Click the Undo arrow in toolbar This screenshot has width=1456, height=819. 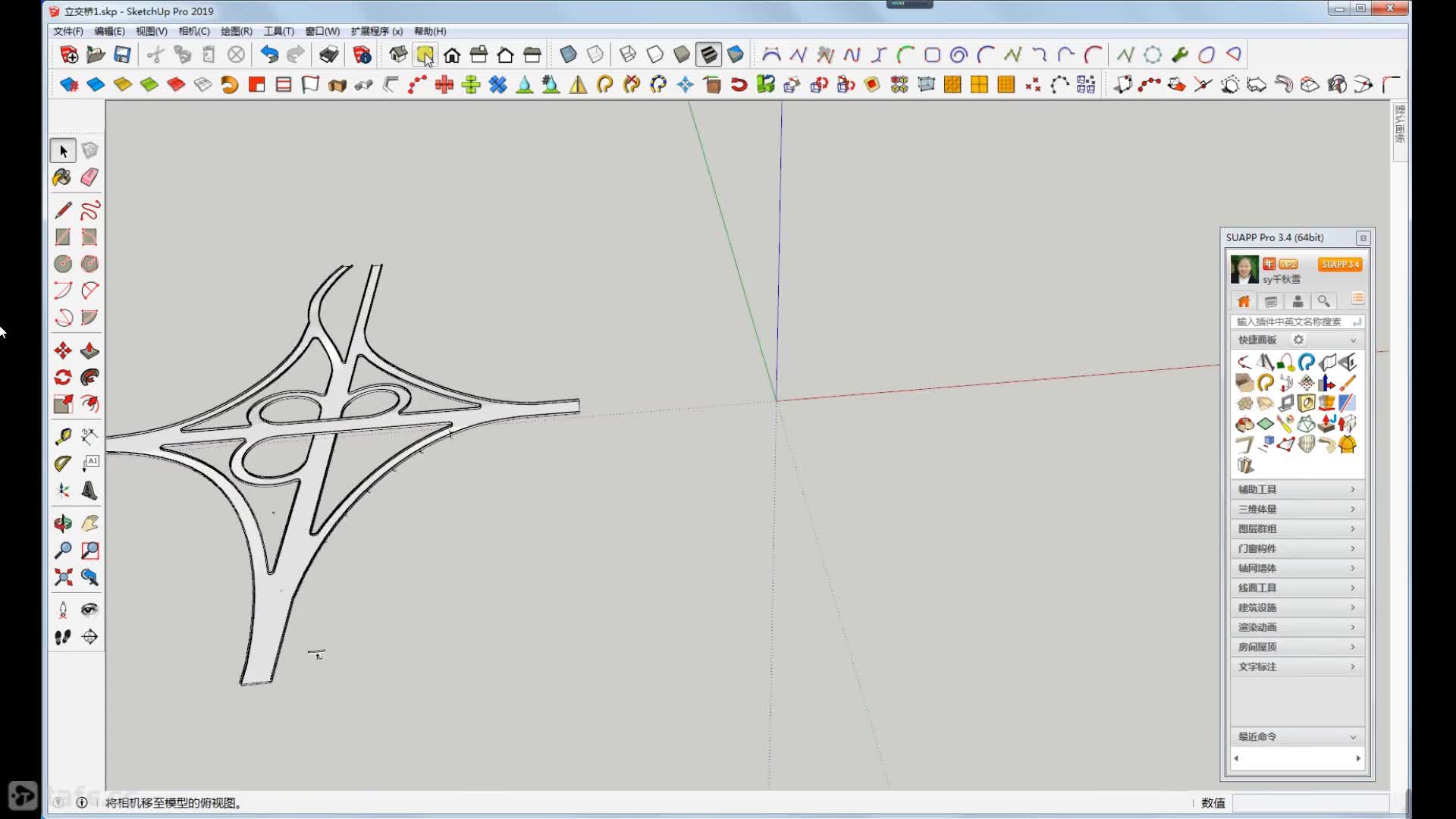pyautogui.click(x=269, y=55)
